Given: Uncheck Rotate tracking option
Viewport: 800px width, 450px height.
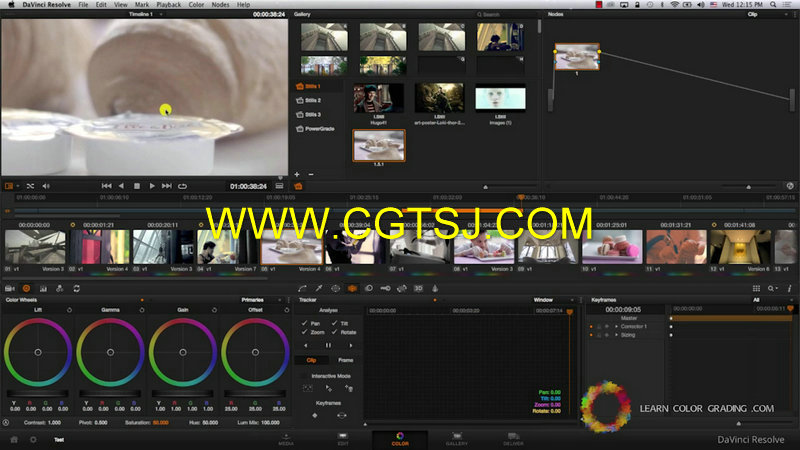Looking at the screenshot, I should click(335, 332).
